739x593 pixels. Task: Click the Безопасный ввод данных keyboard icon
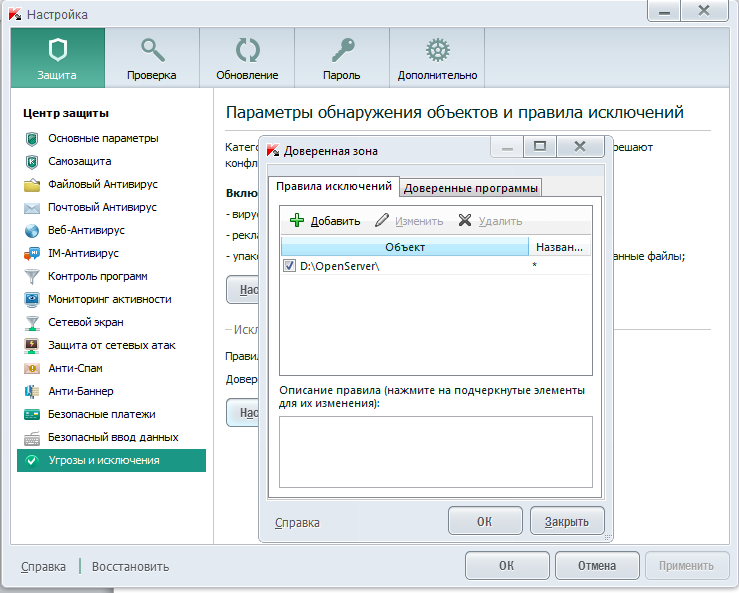(32, 438)
